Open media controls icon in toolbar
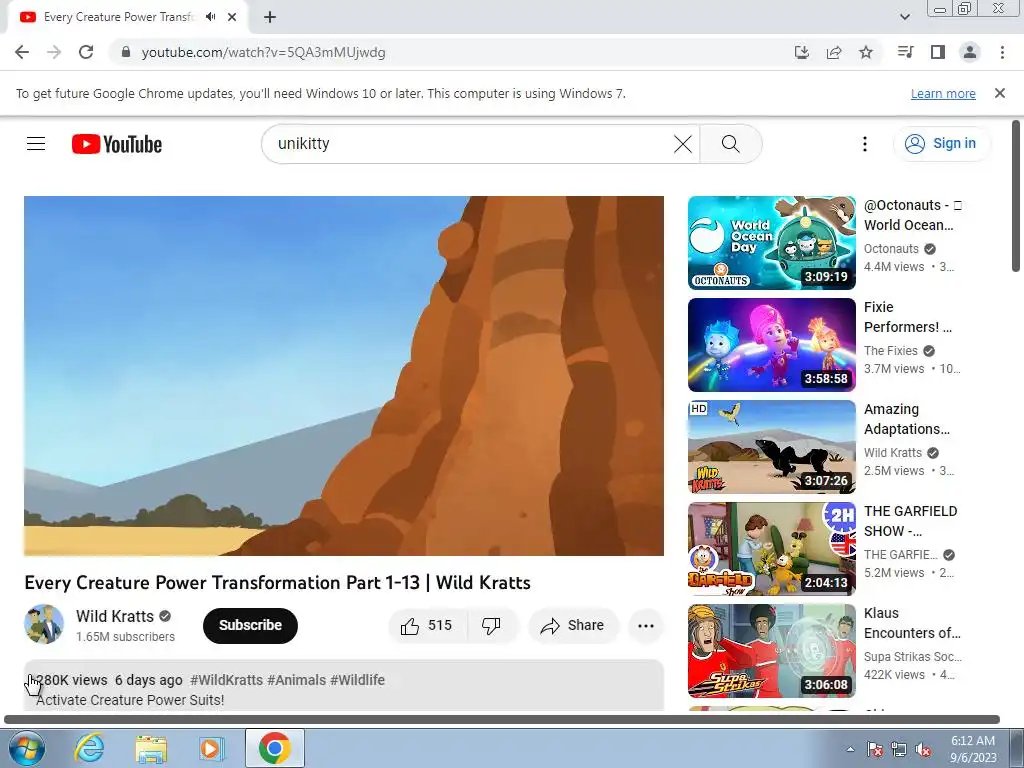This screenshot has height=768, width=1024. click(906, 52)
